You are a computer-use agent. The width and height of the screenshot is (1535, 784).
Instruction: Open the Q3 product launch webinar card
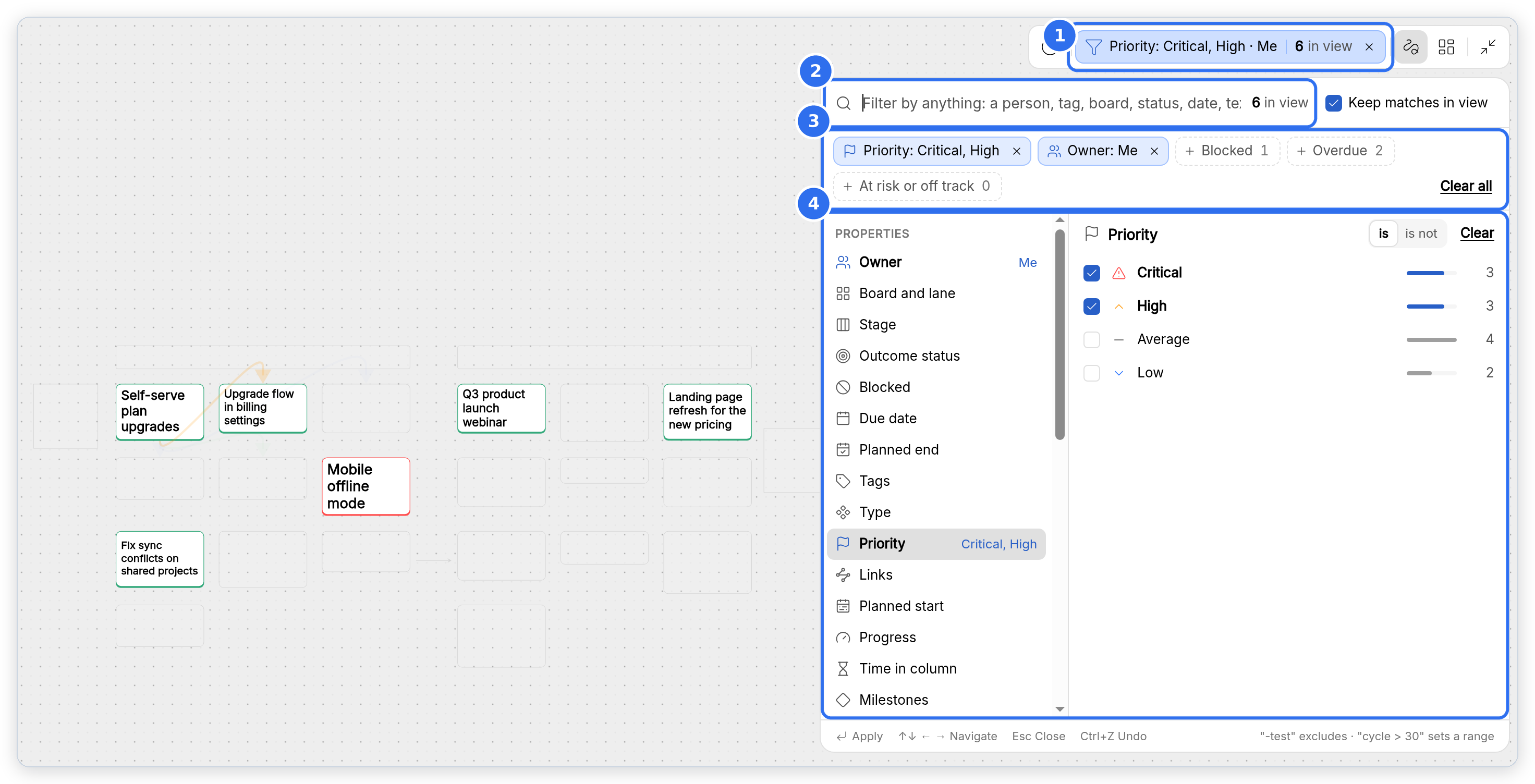pos(501,409)
